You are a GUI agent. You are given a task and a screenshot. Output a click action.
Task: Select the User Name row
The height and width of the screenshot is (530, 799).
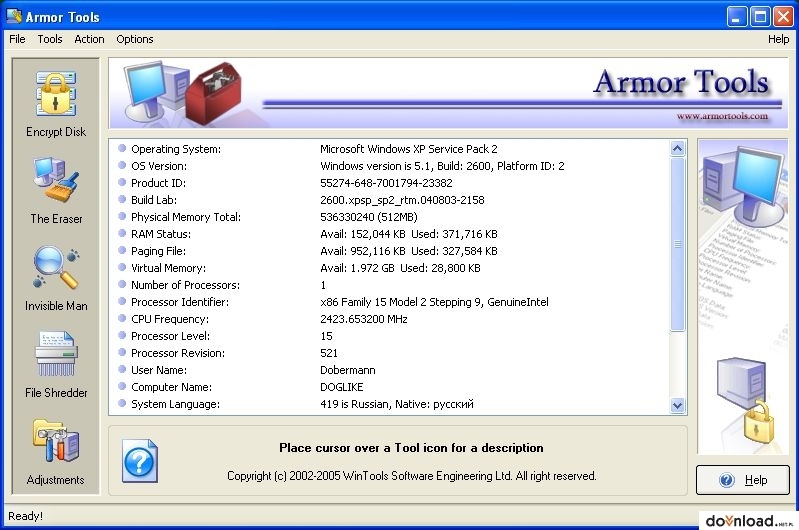click(389, 370)
